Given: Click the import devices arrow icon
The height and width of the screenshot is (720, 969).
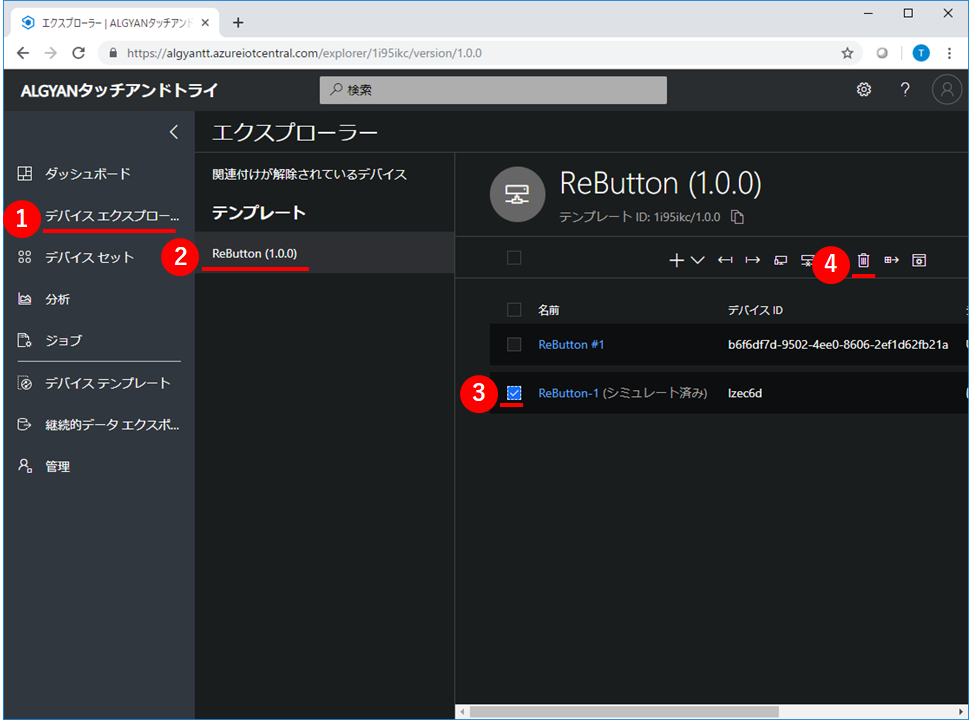Looking at the screenshot, I should point(725,260).
